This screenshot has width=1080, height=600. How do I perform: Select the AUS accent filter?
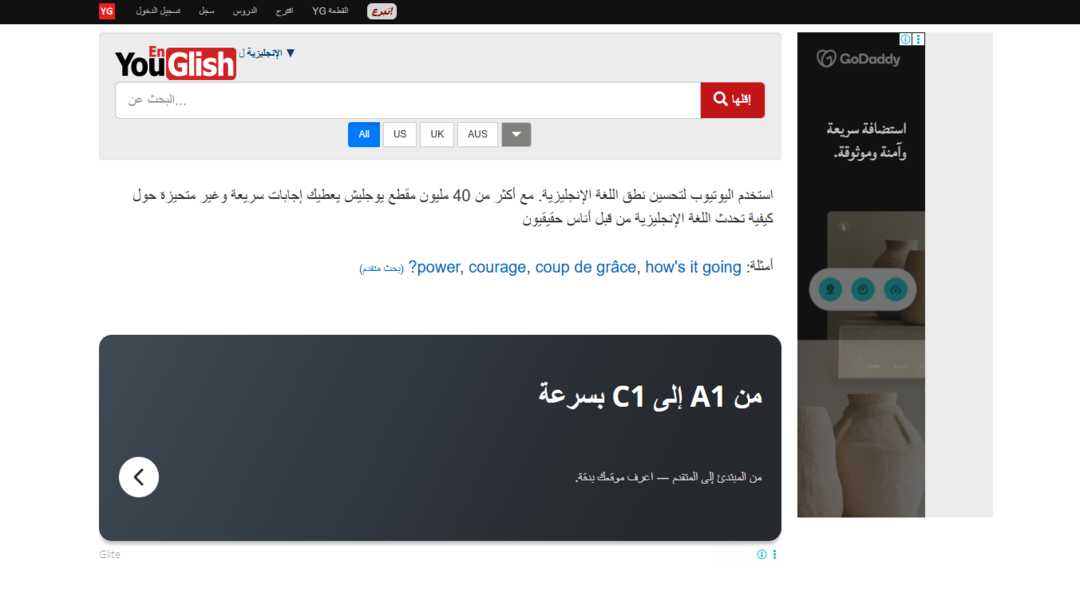[477, 134]
